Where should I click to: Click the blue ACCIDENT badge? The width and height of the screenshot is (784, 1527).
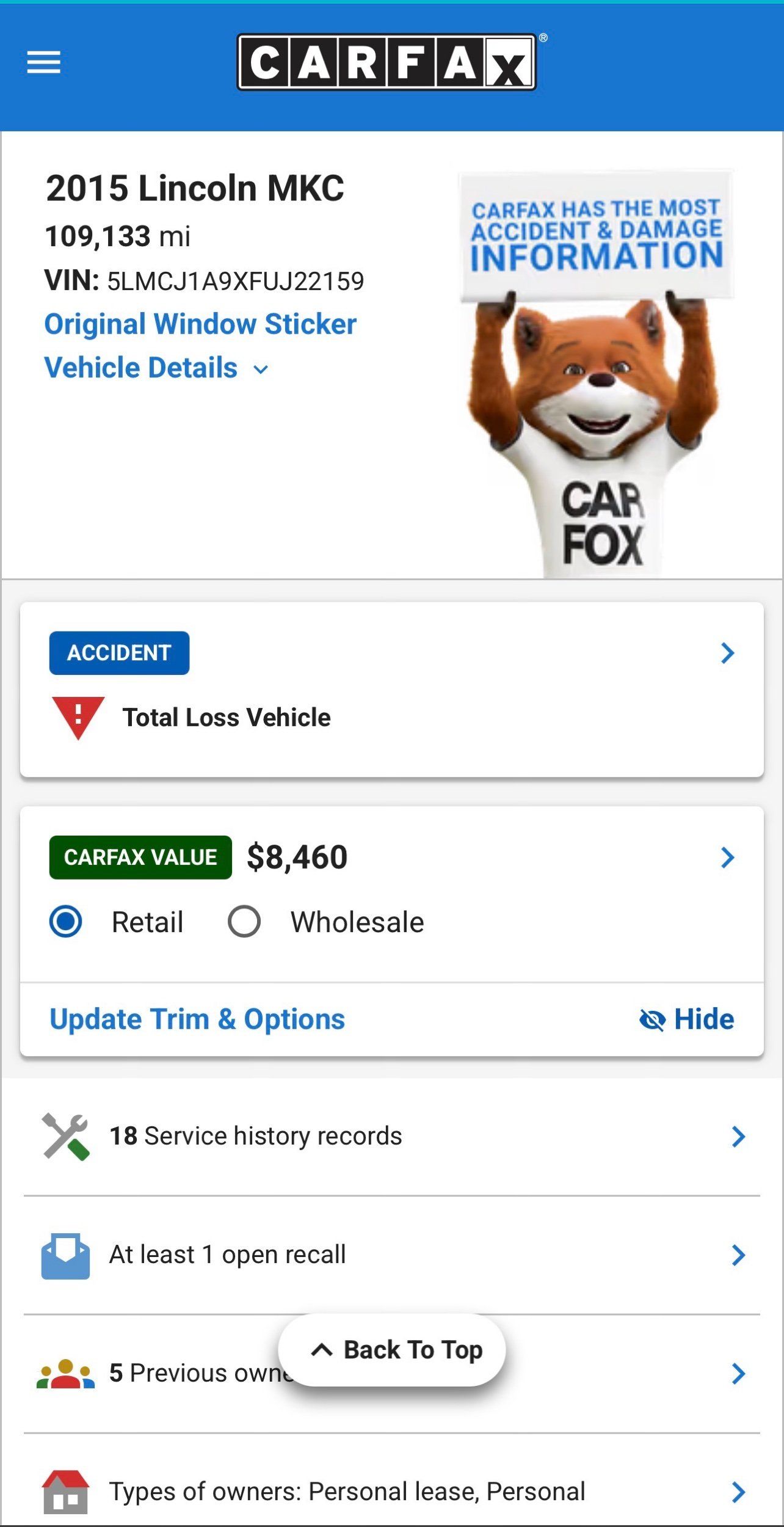tap(119, 653)
